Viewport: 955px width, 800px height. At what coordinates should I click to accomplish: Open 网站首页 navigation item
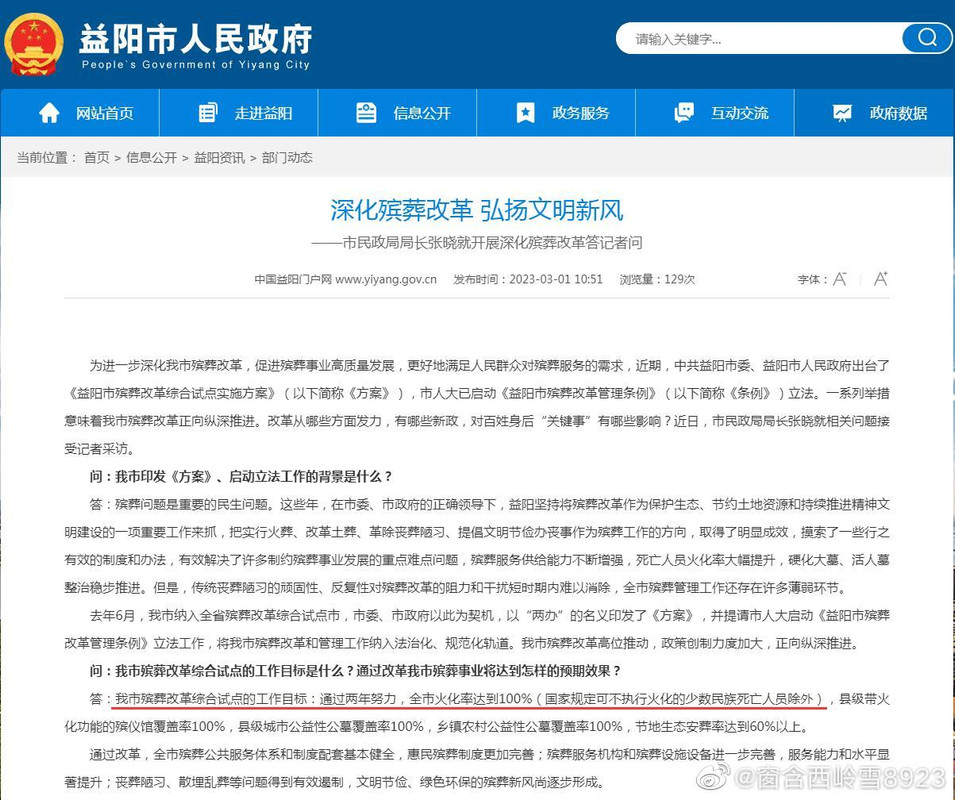[80, 113]
